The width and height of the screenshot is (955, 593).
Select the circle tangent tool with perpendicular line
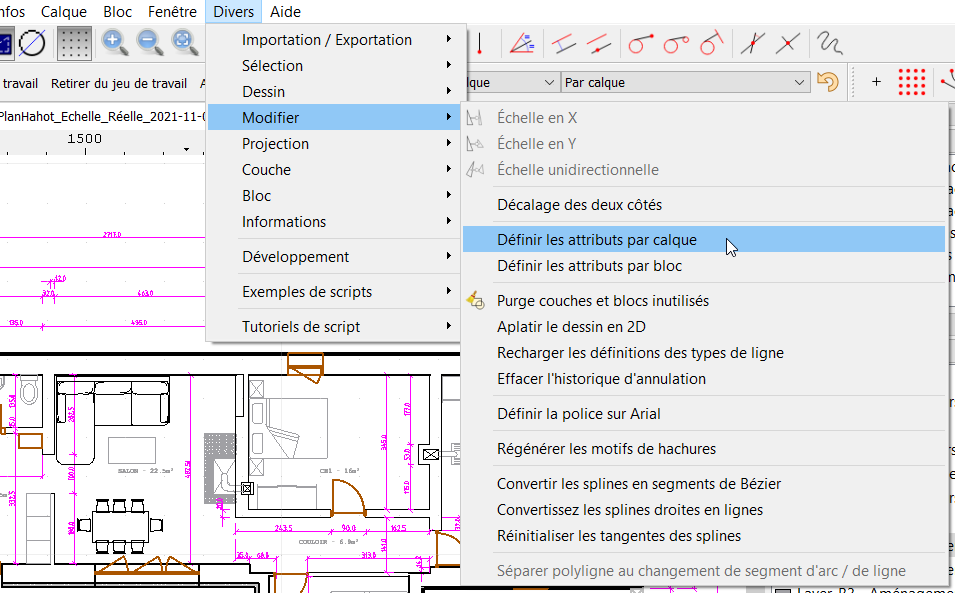click(710, 43)
